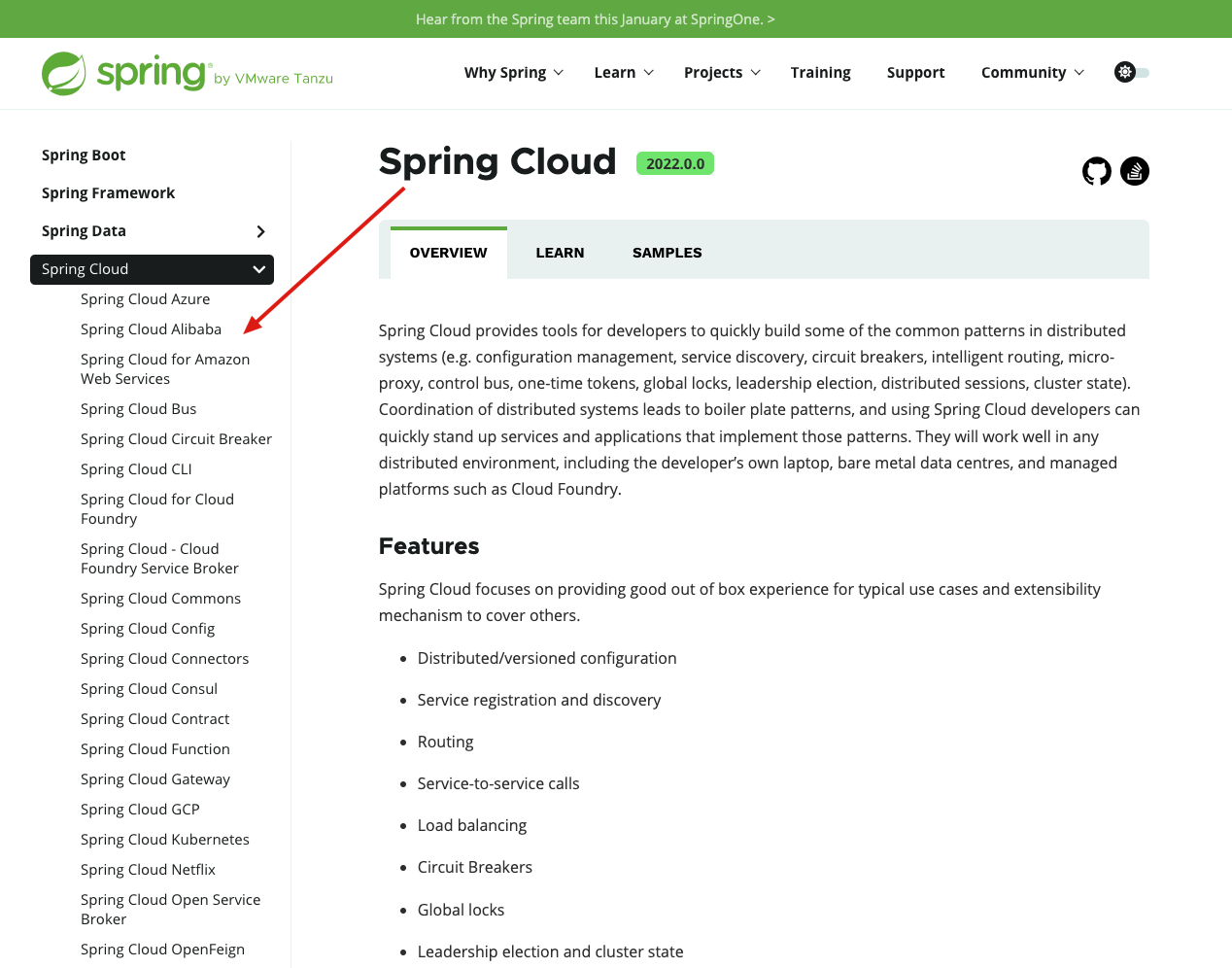Click the Support menu item
The image size is (1232, 968).
click(x=915, y=72)
